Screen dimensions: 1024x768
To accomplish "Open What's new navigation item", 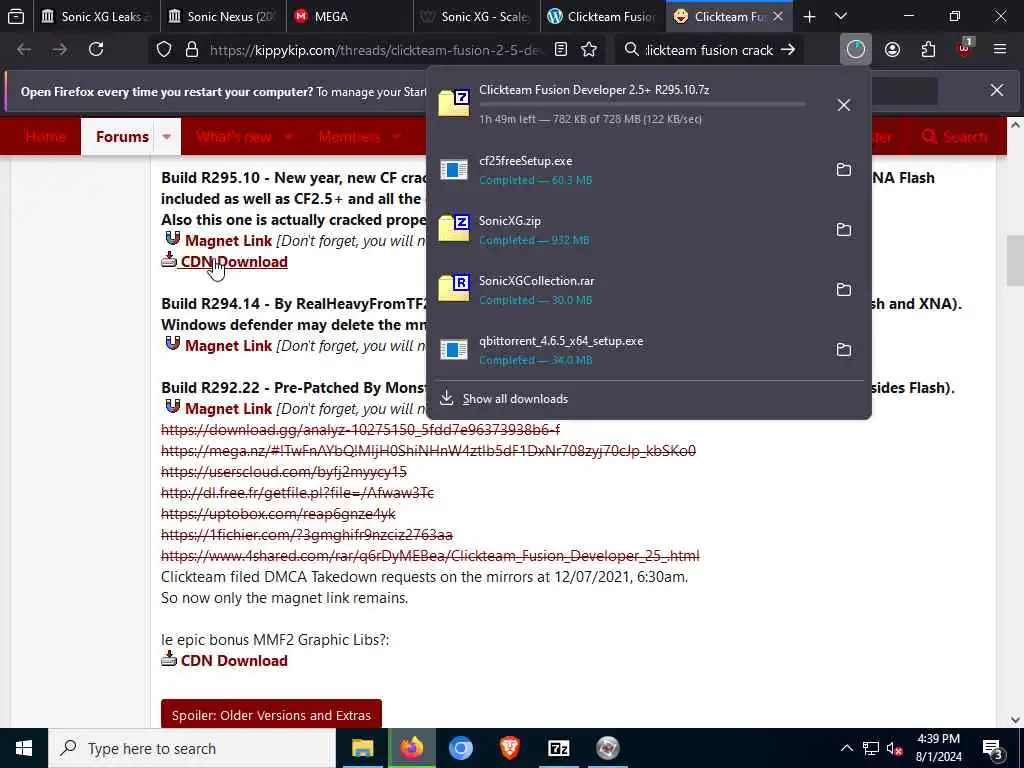I will pos(234,136).
